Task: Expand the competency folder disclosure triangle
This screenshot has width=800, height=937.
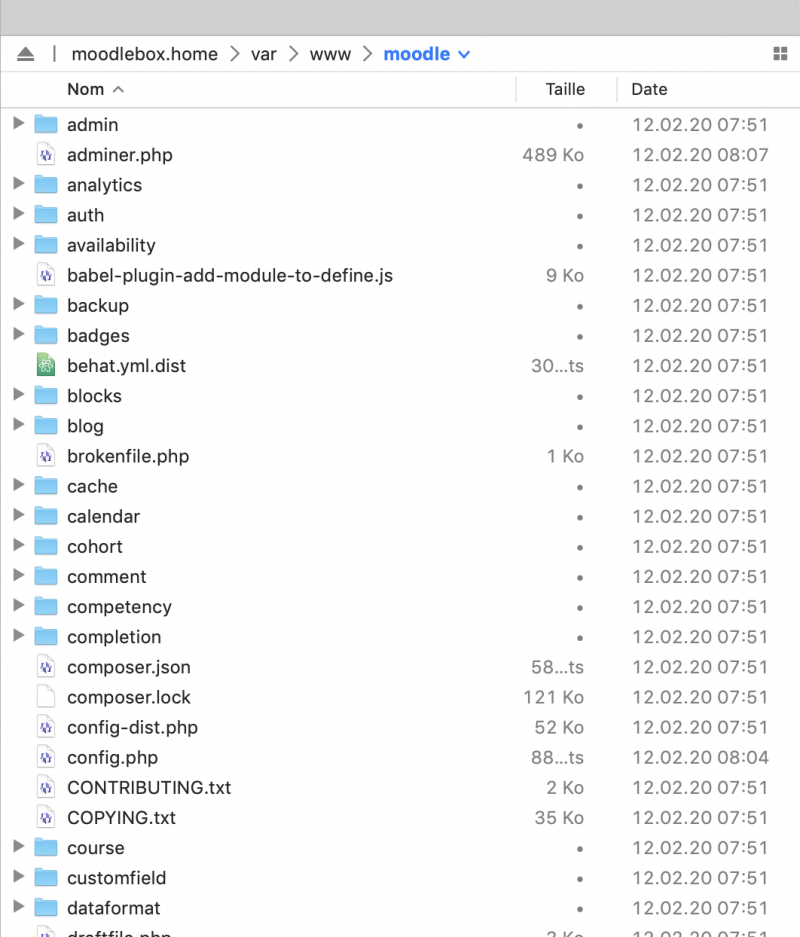Action: point(19,605)
